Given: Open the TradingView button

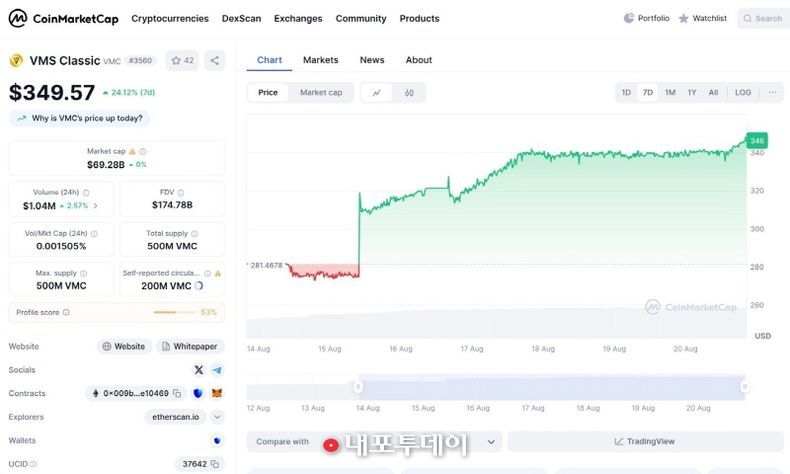Looking at the screenshot, I should [645, 442].
